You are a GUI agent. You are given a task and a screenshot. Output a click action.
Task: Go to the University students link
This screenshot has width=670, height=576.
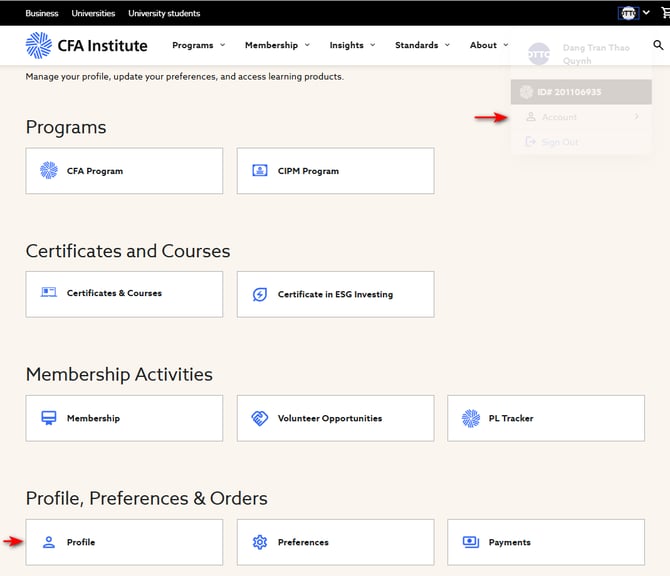point(164,13)
